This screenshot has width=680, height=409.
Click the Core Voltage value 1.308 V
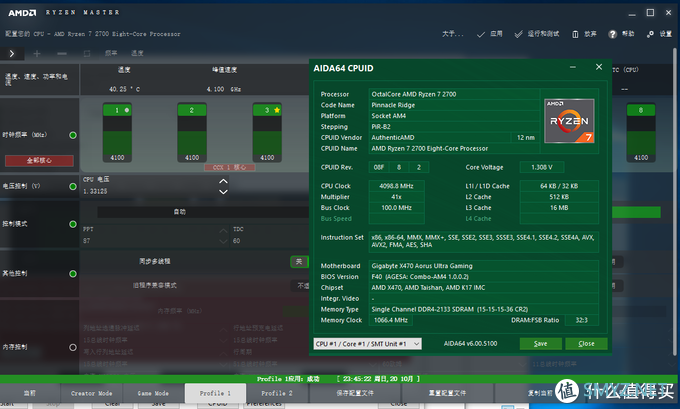(x=542, y=167)
